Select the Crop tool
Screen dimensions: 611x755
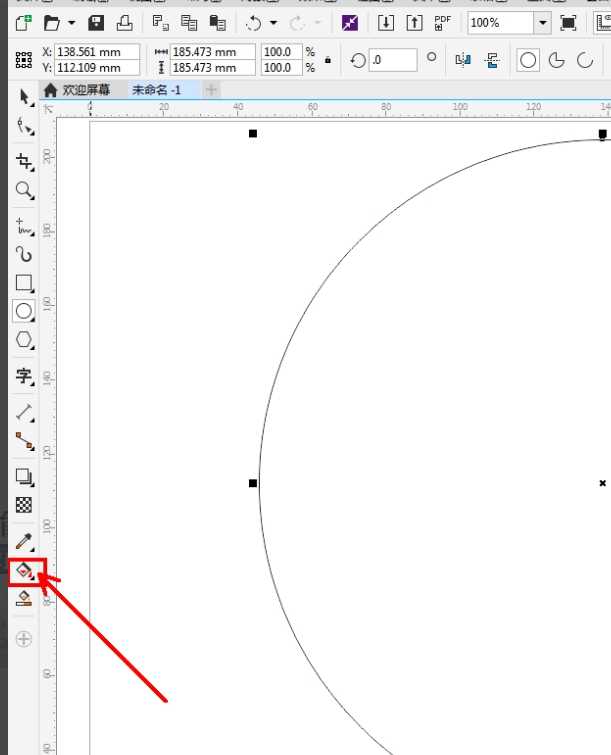[24, 161]
